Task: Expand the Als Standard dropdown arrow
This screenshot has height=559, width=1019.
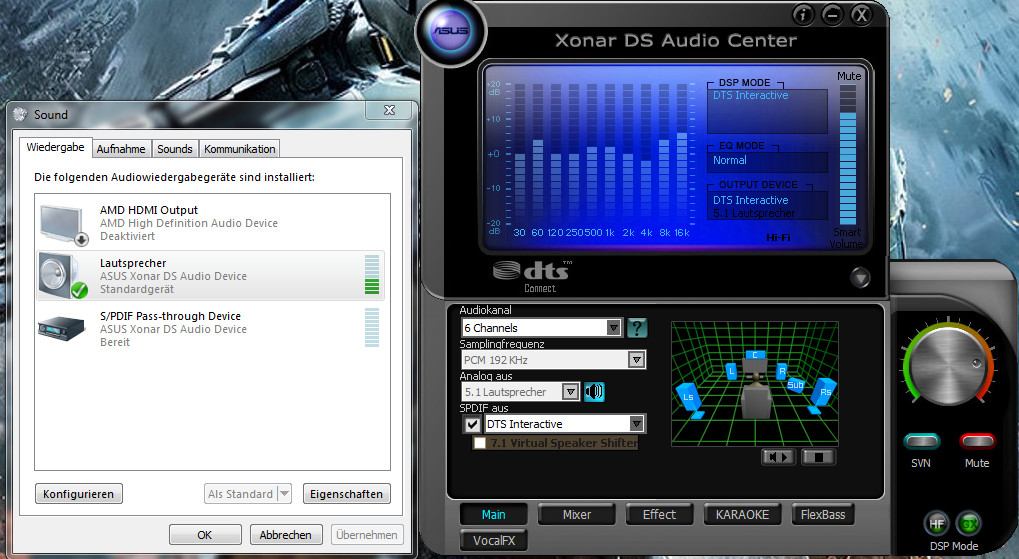Action: (x=284, y=494)
